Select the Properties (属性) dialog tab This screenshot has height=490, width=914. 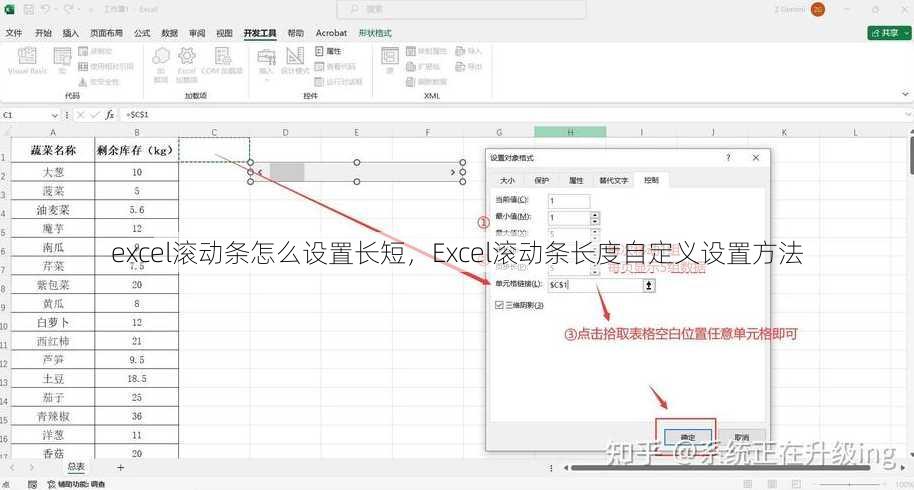[576, 181]
